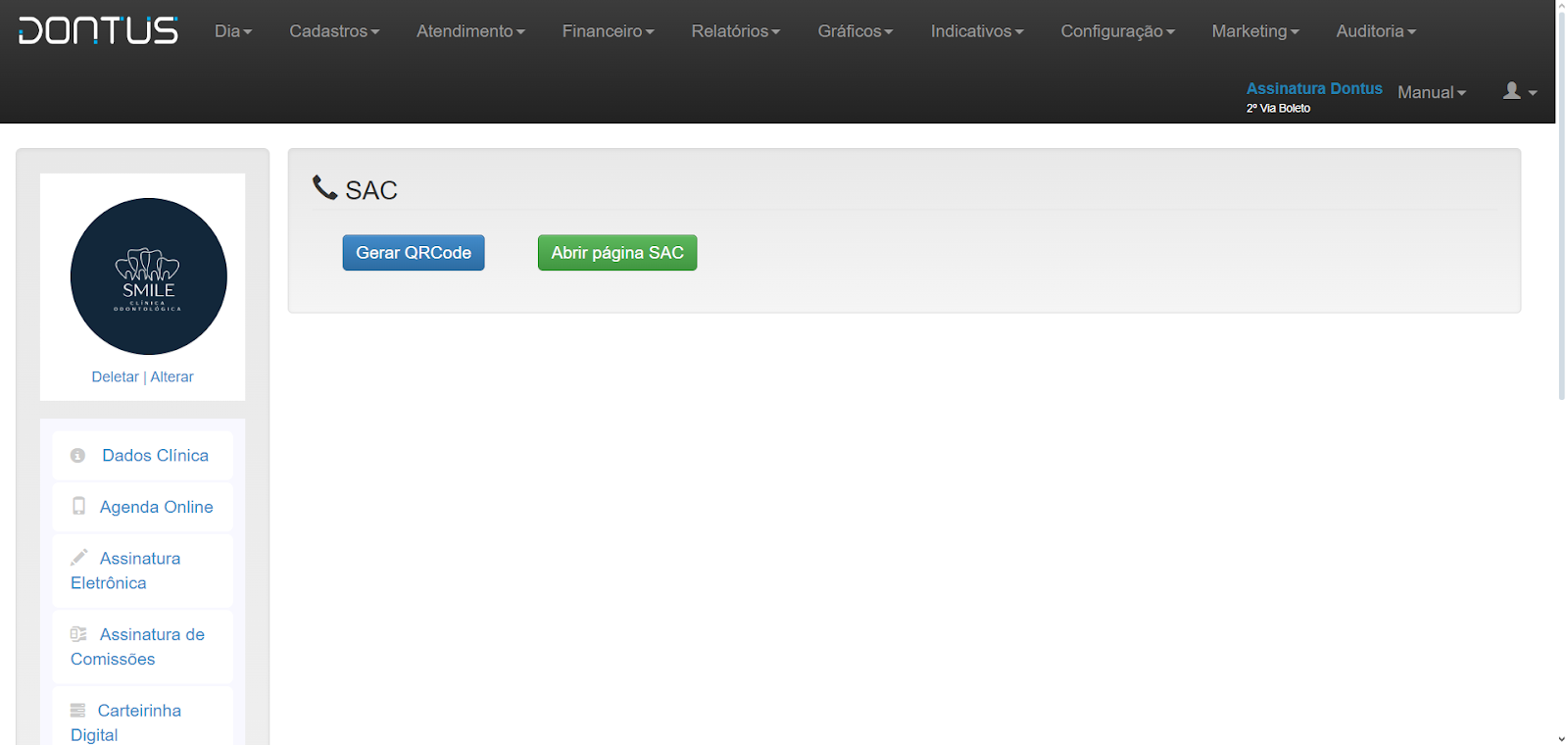The image size is (1568, 745).
Task: Open the Relatórios dropdown
Action: pyautogui.click(x=736, y=31)
